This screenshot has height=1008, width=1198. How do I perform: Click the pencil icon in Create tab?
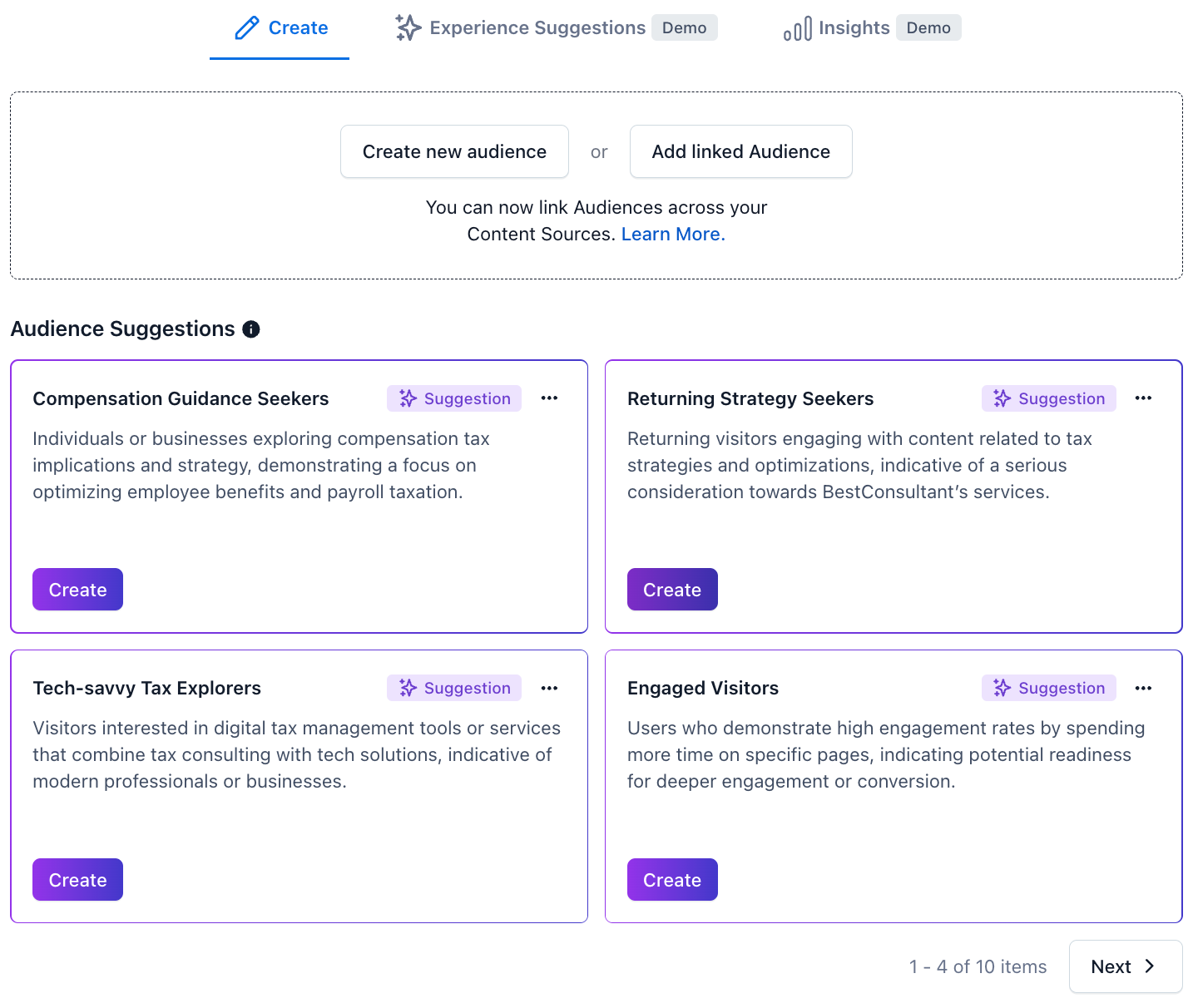tap(247, 28)
